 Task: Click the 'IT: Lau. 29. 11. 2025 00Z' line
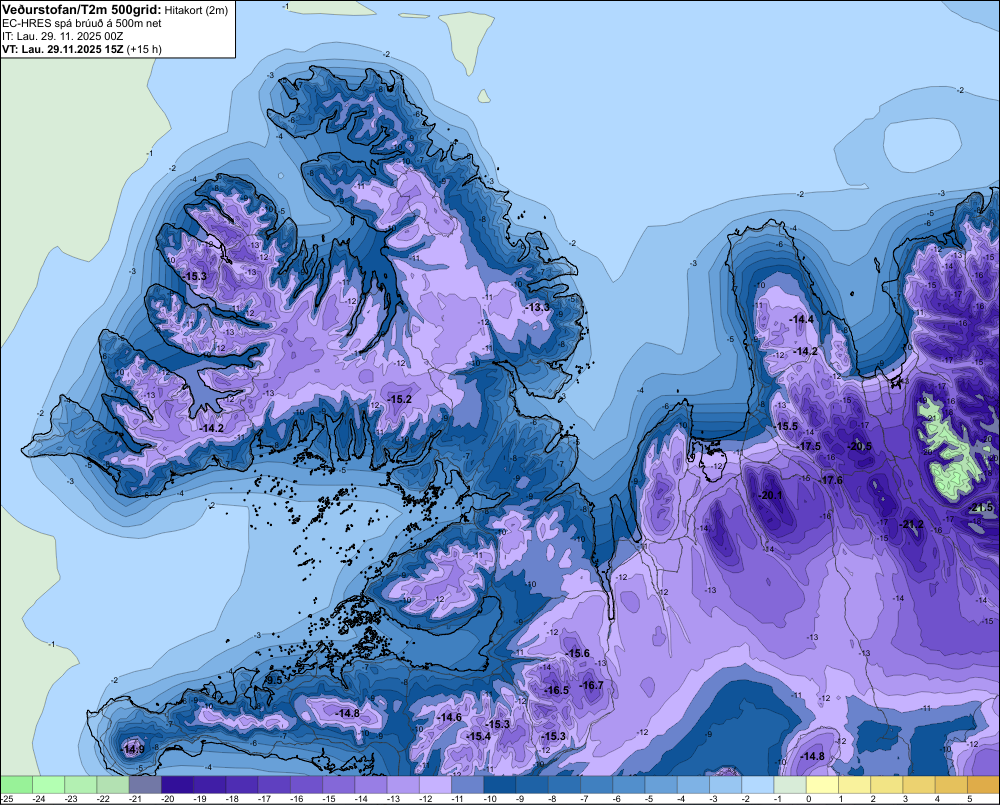tap(62, 36)
